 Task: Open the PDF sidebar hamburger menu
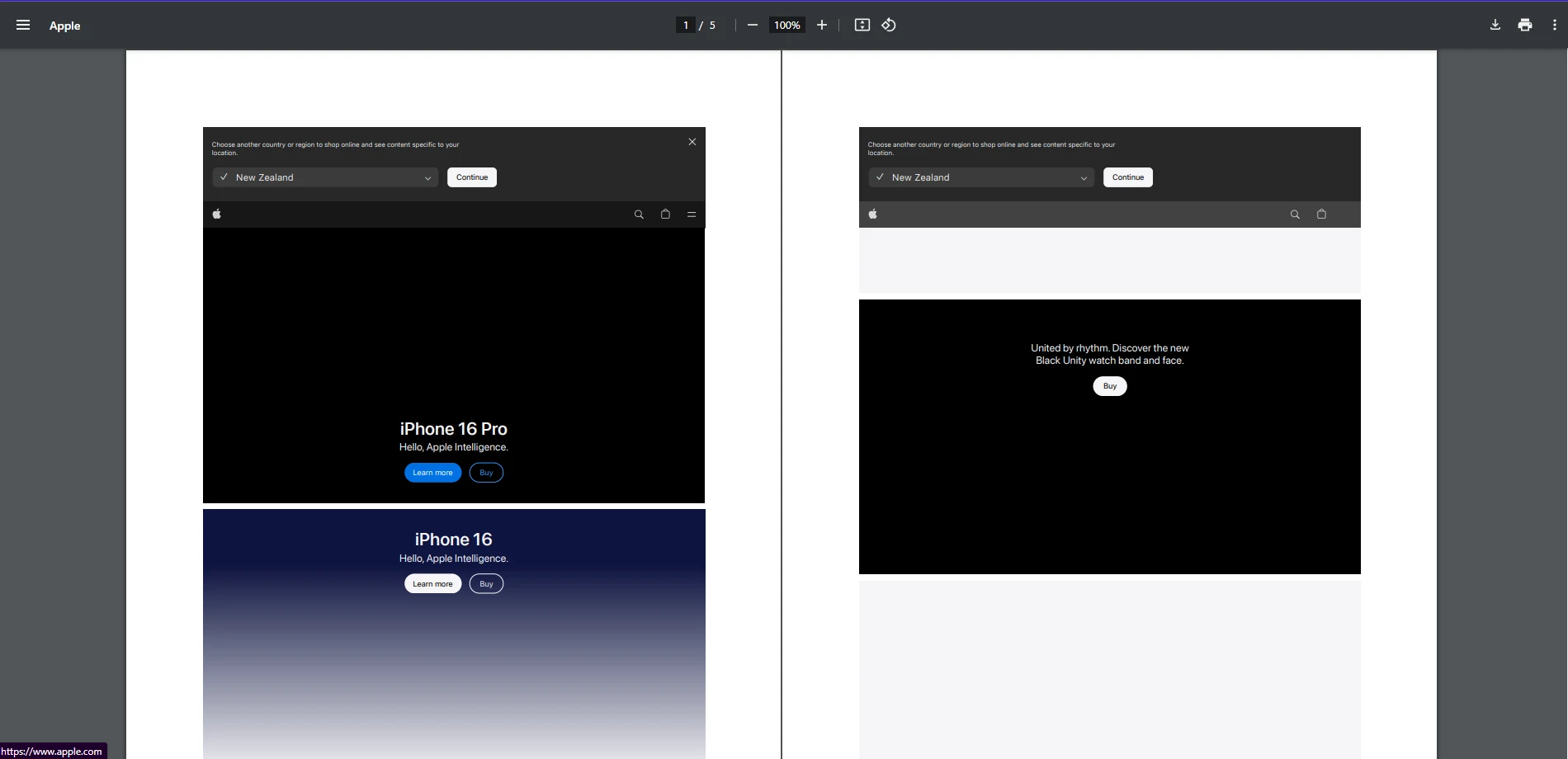(x=23, y=25)
